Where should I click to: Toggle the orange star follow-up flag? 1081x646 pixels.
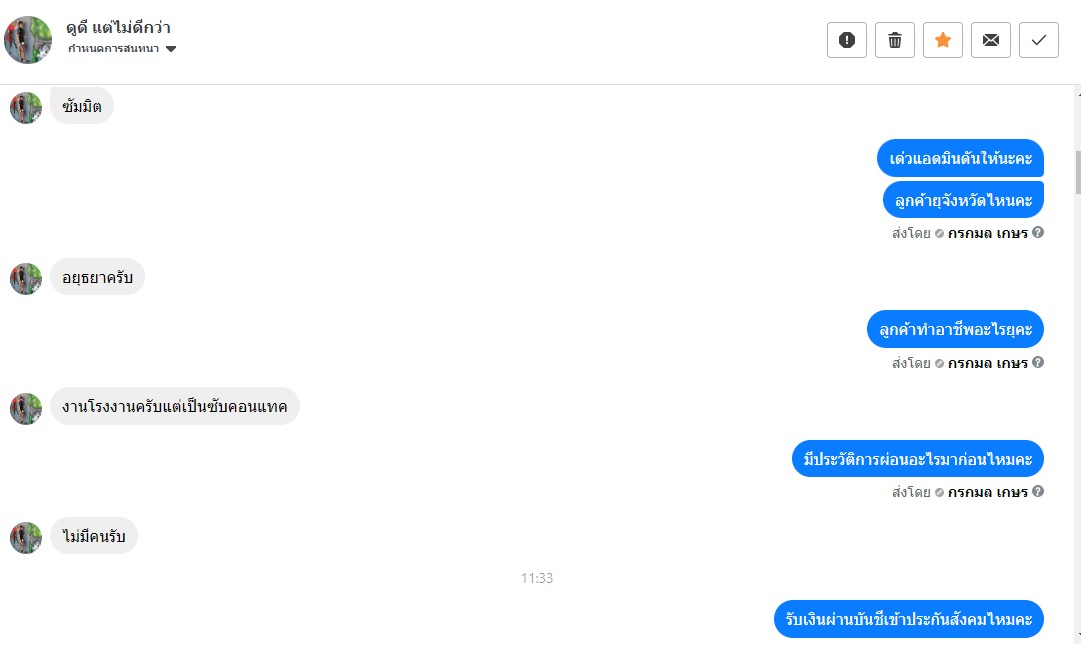[942, 40]
